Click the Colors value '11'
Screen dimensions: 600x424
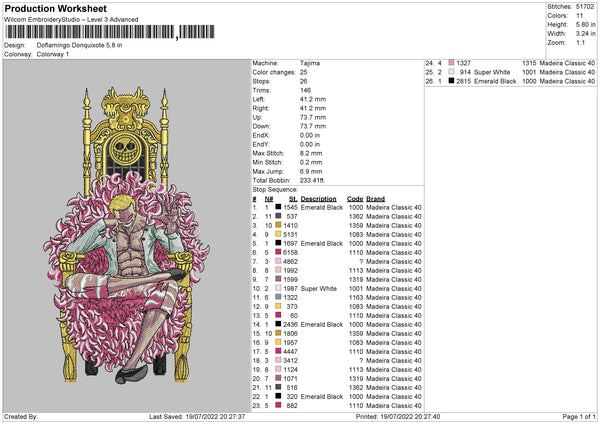[579, 16]
